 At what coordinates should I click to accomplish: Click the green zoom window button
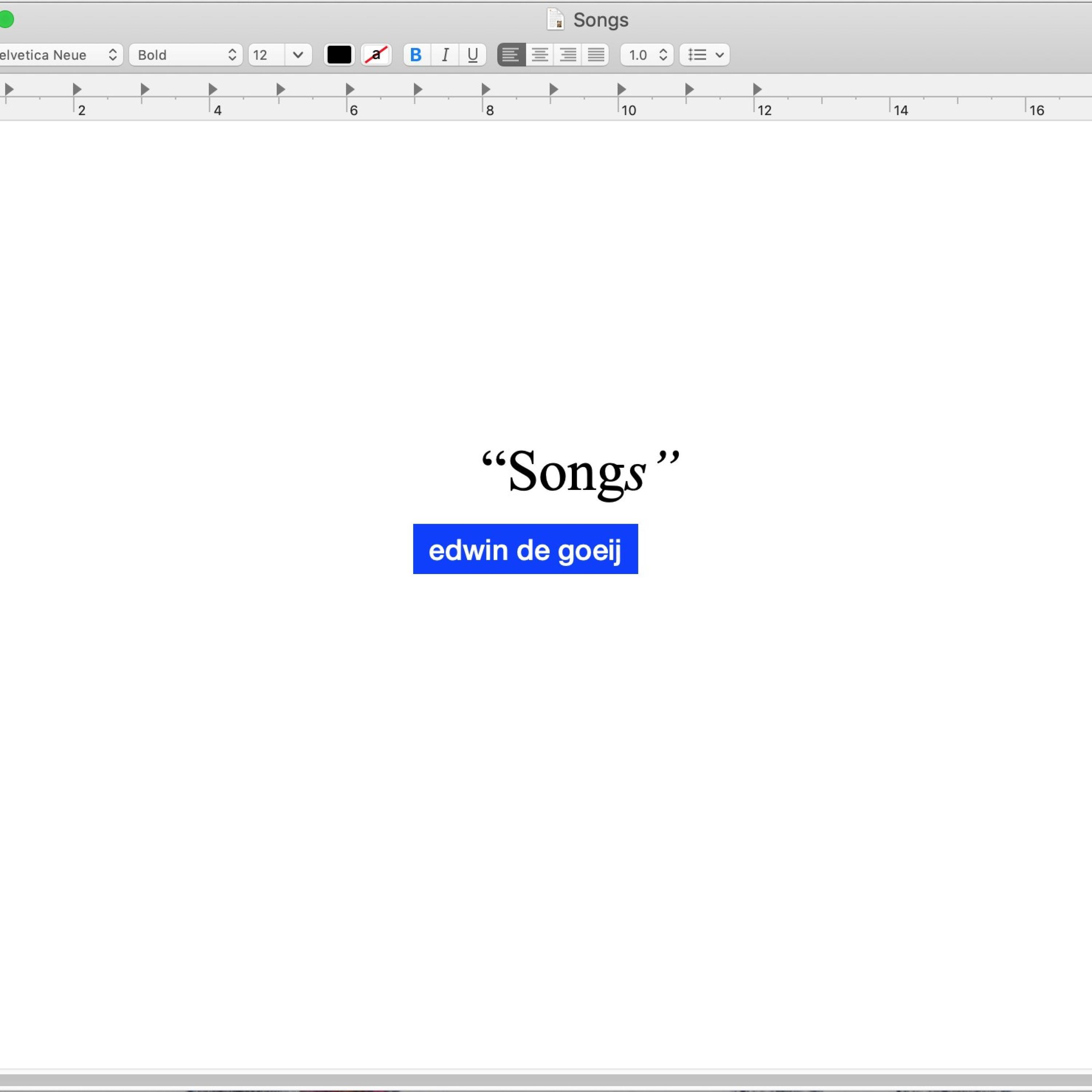[6, 20]
